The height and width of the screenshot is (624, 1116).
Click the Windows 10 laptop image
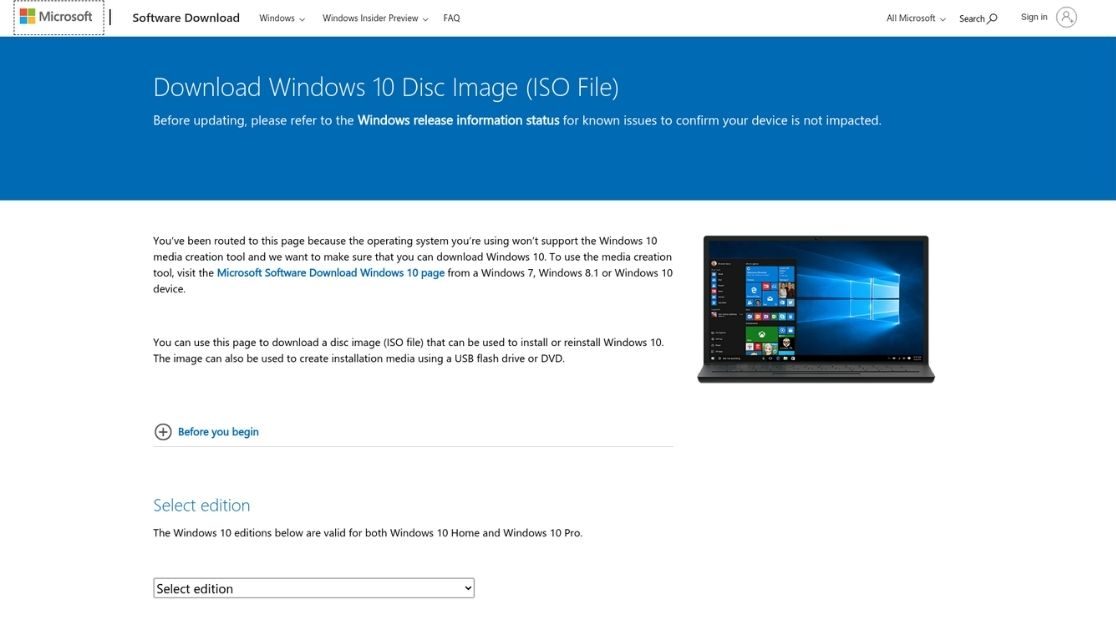coord(815,308)
